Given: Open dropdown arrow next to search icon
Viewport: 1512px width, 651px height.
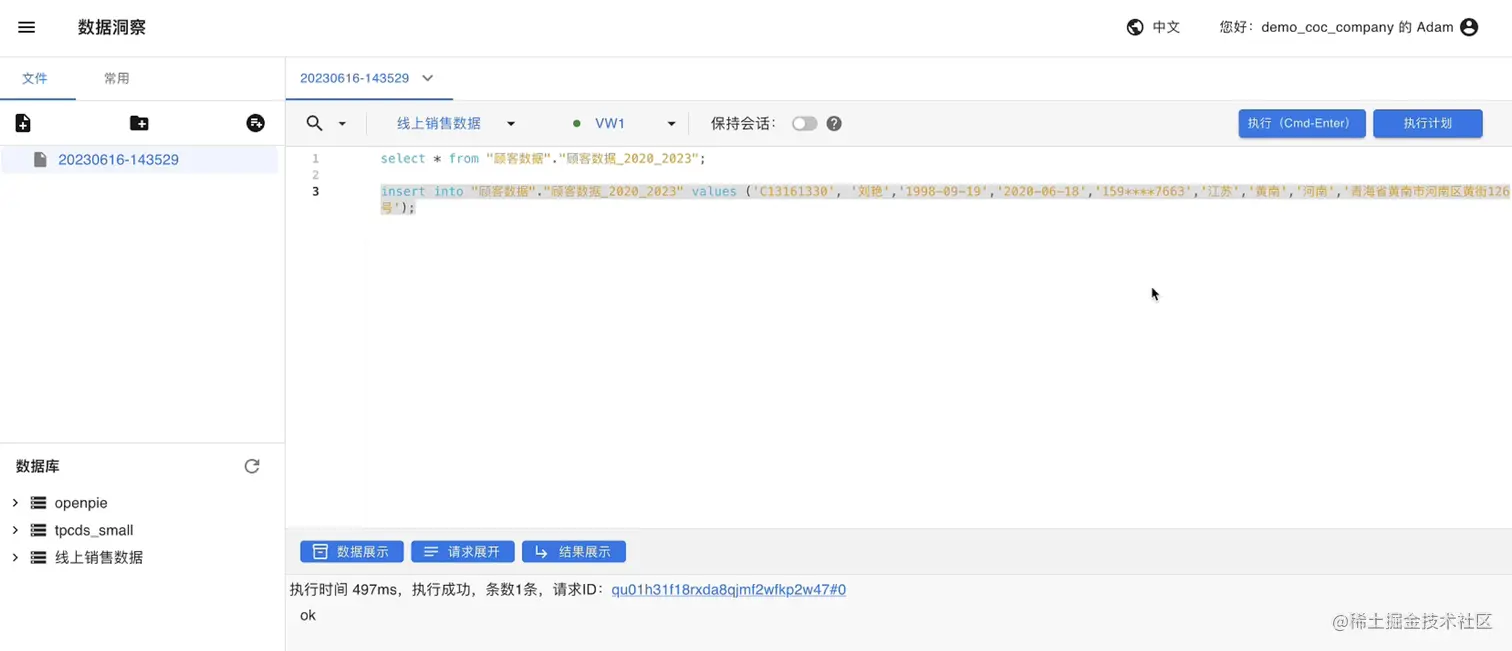Looking at the screenshot, I should click(x=342, y=124).
